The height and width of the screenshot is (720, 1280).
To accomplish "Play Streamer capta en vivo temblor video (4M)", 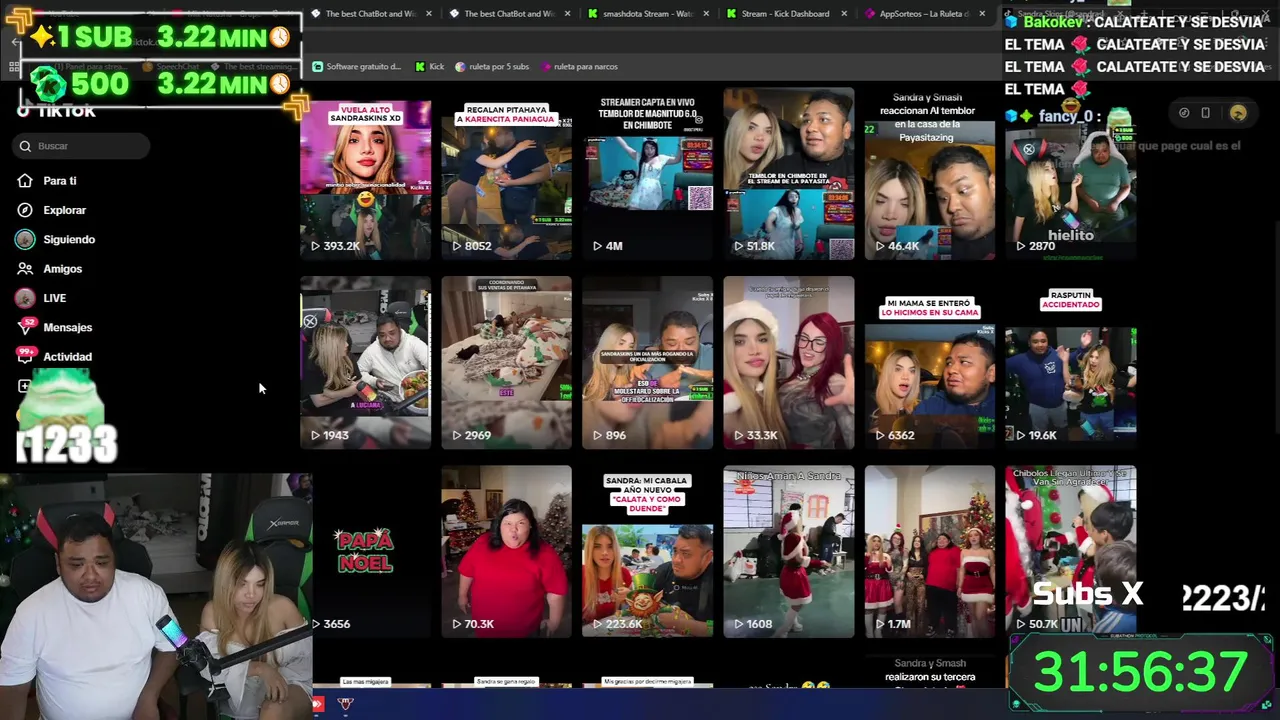I will click(647, 174).
